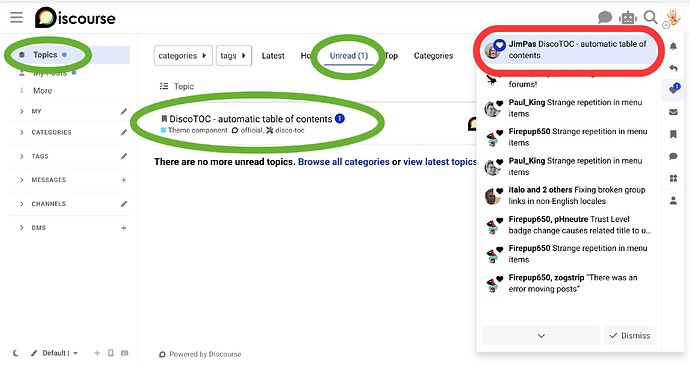This screenshot has height=365, width=690.
Task: Switch to the Top tab
Action: click(x=391, y=56)
